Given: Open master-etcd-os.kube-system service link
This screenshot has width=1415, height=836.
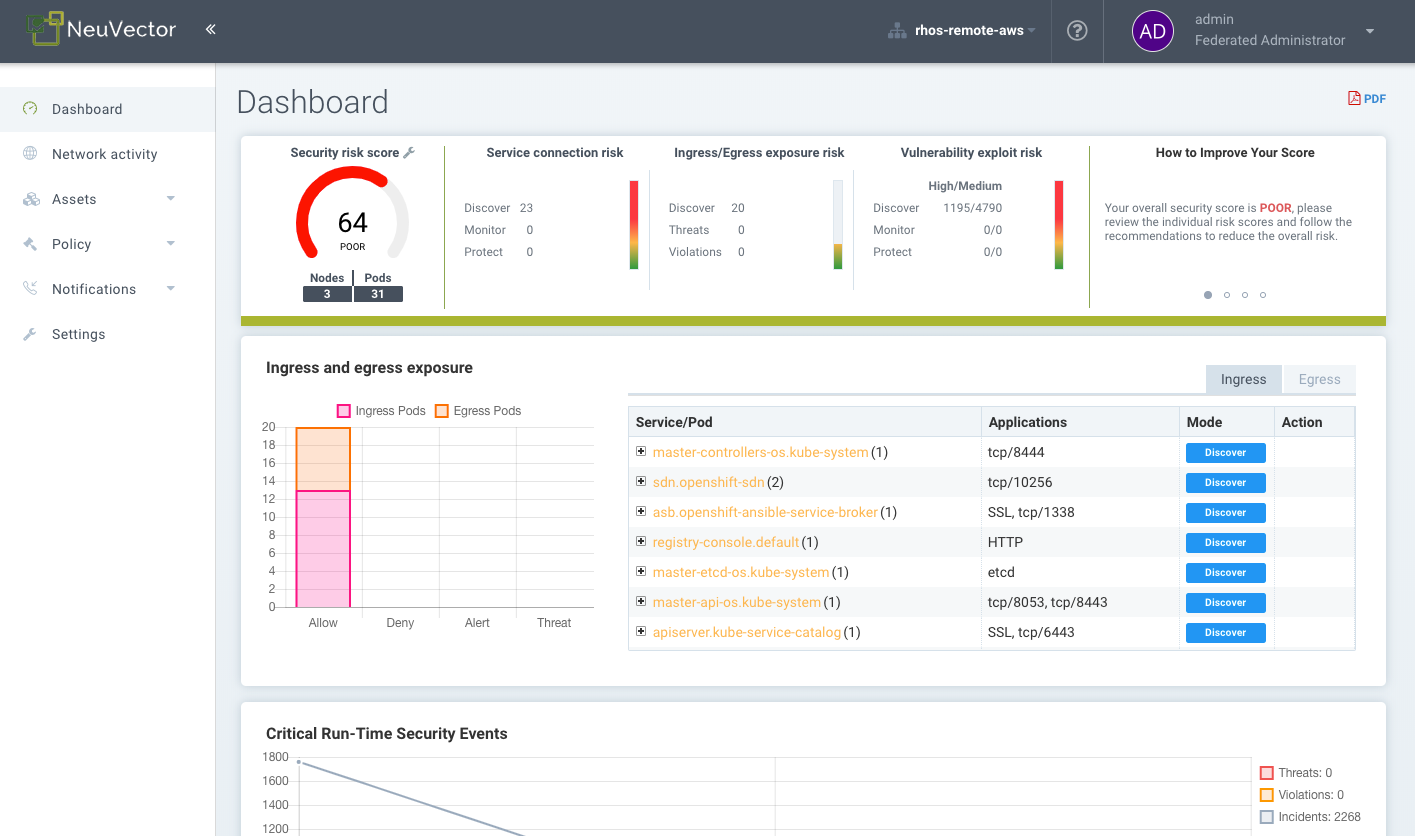Looking at the screenshot, I should point(740,572).
